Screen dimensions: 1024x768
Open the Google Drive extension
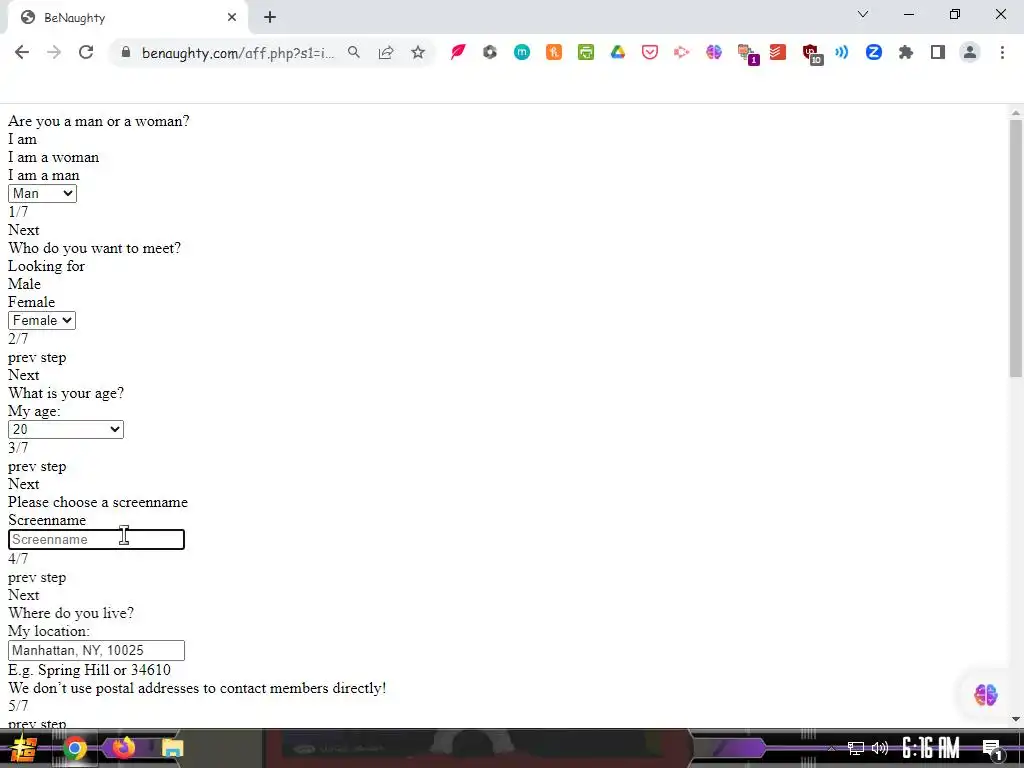point(618,52)
